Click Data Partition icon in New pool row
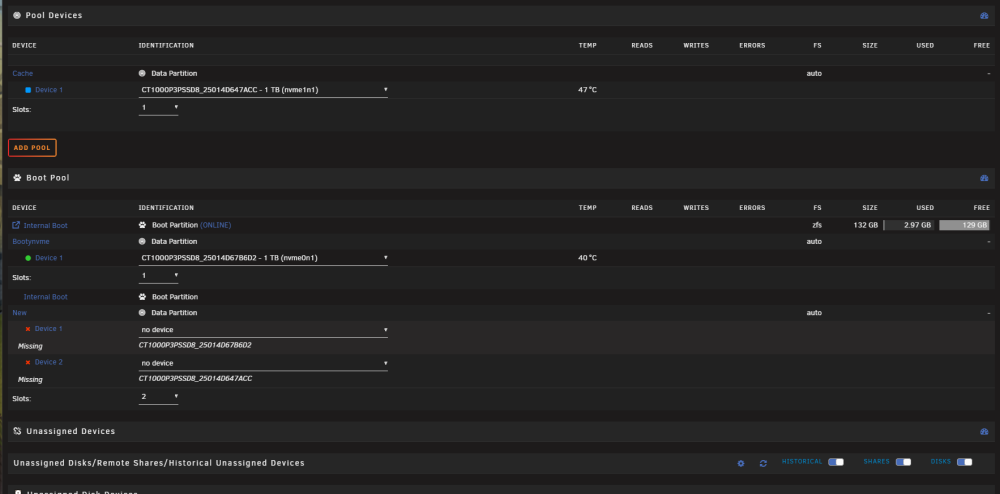 coord(142,313)
